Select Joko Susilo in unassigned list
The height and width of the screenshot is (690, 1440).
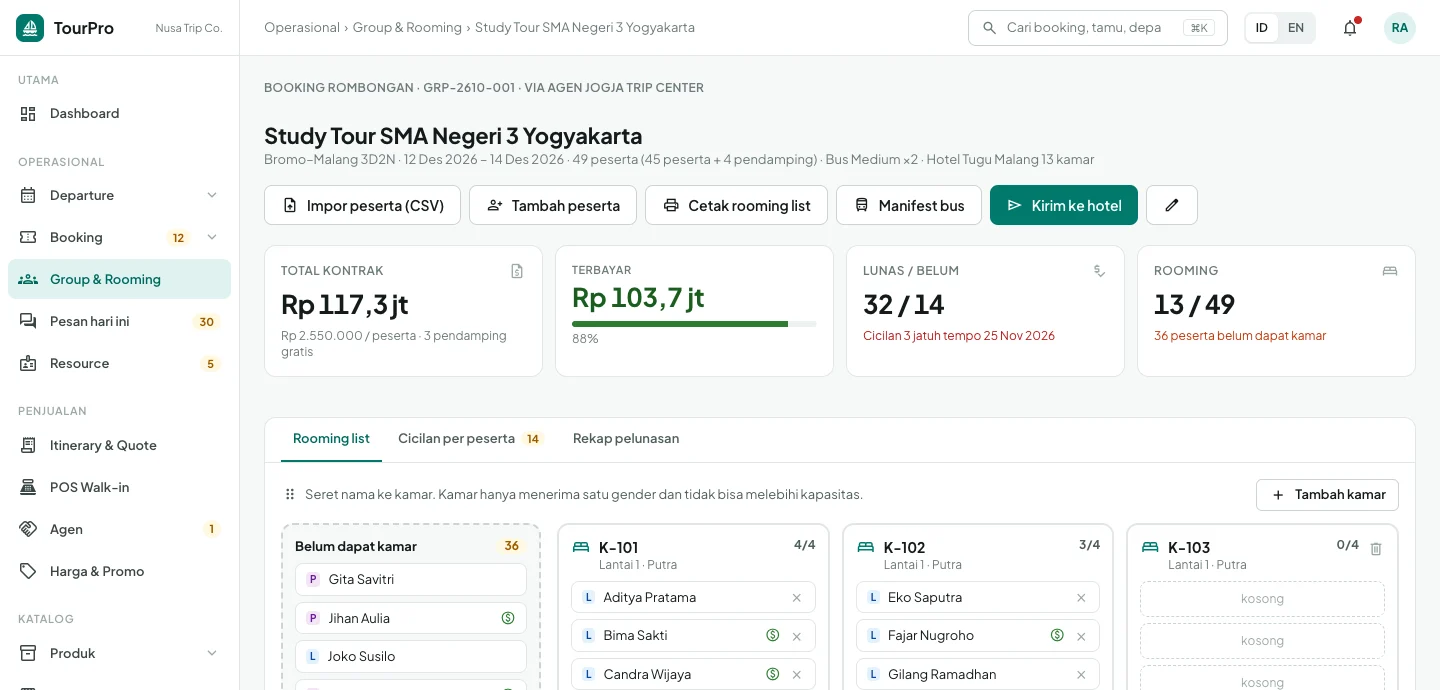point(411,656)
